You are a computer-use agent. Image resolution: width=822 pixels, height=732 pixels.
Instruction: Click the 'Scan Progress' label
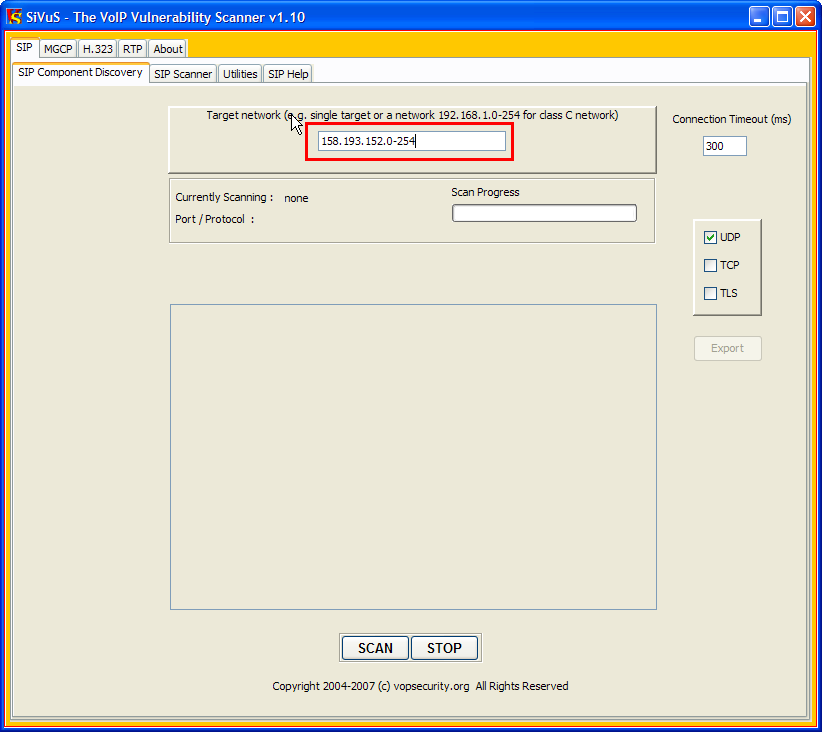coord(485,192)
